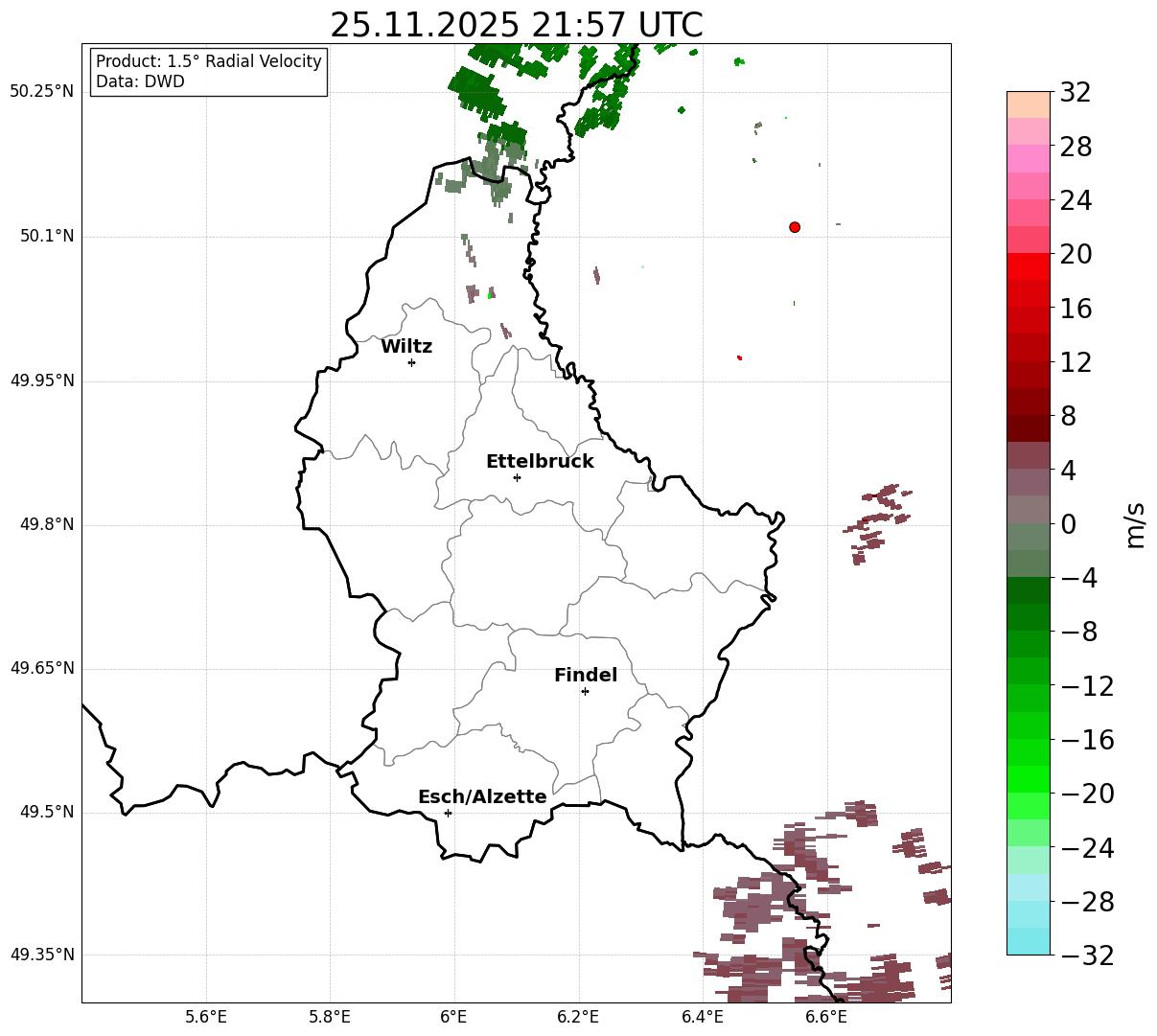Click the "Findel" city label

586,676
